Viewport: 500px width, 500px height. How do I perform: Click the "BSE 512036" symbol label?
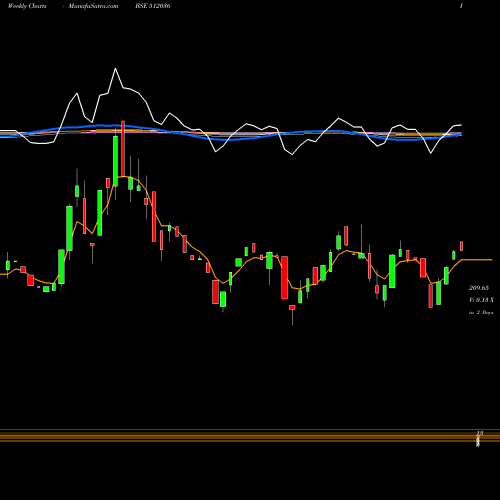153,6
